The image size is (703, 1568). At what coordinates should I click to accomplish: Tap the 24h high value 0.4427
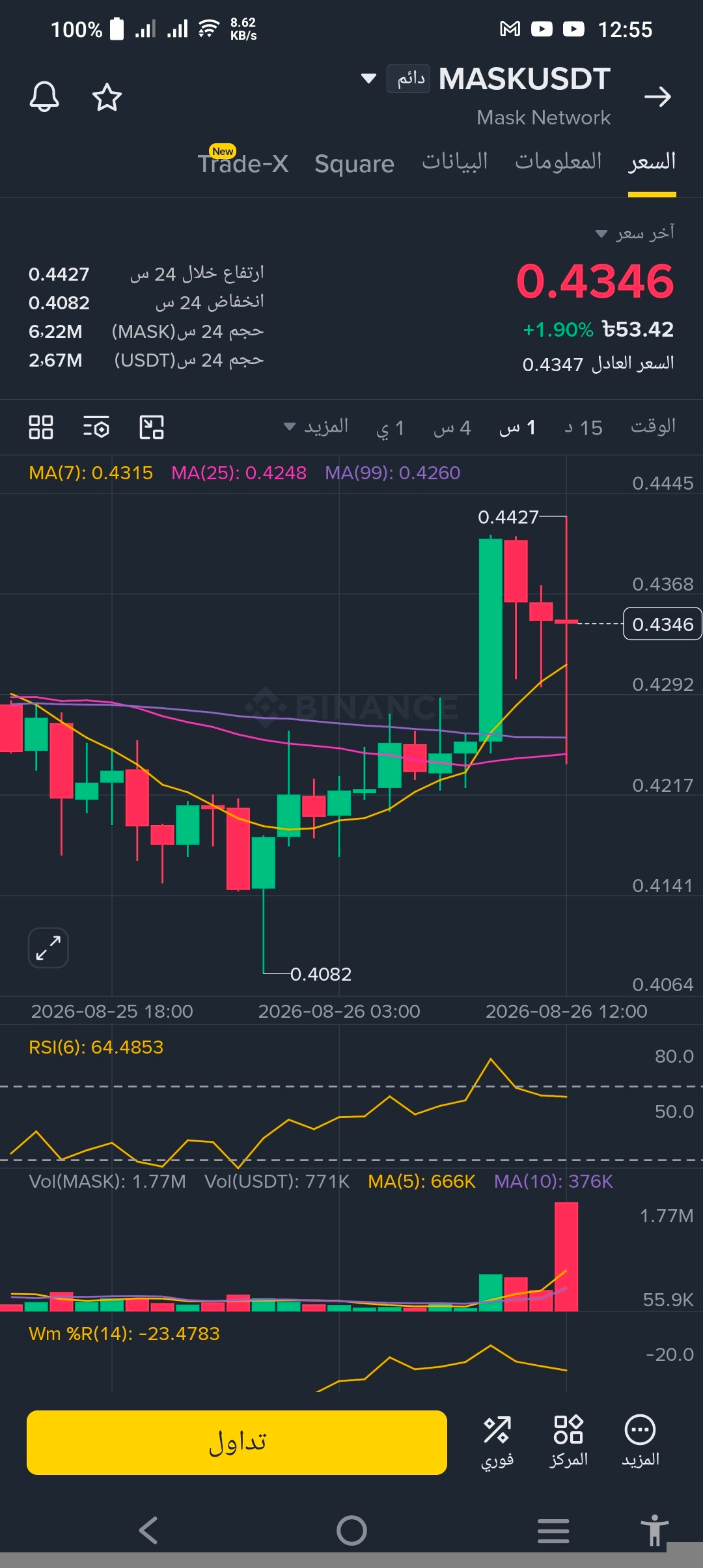(59, 274)
